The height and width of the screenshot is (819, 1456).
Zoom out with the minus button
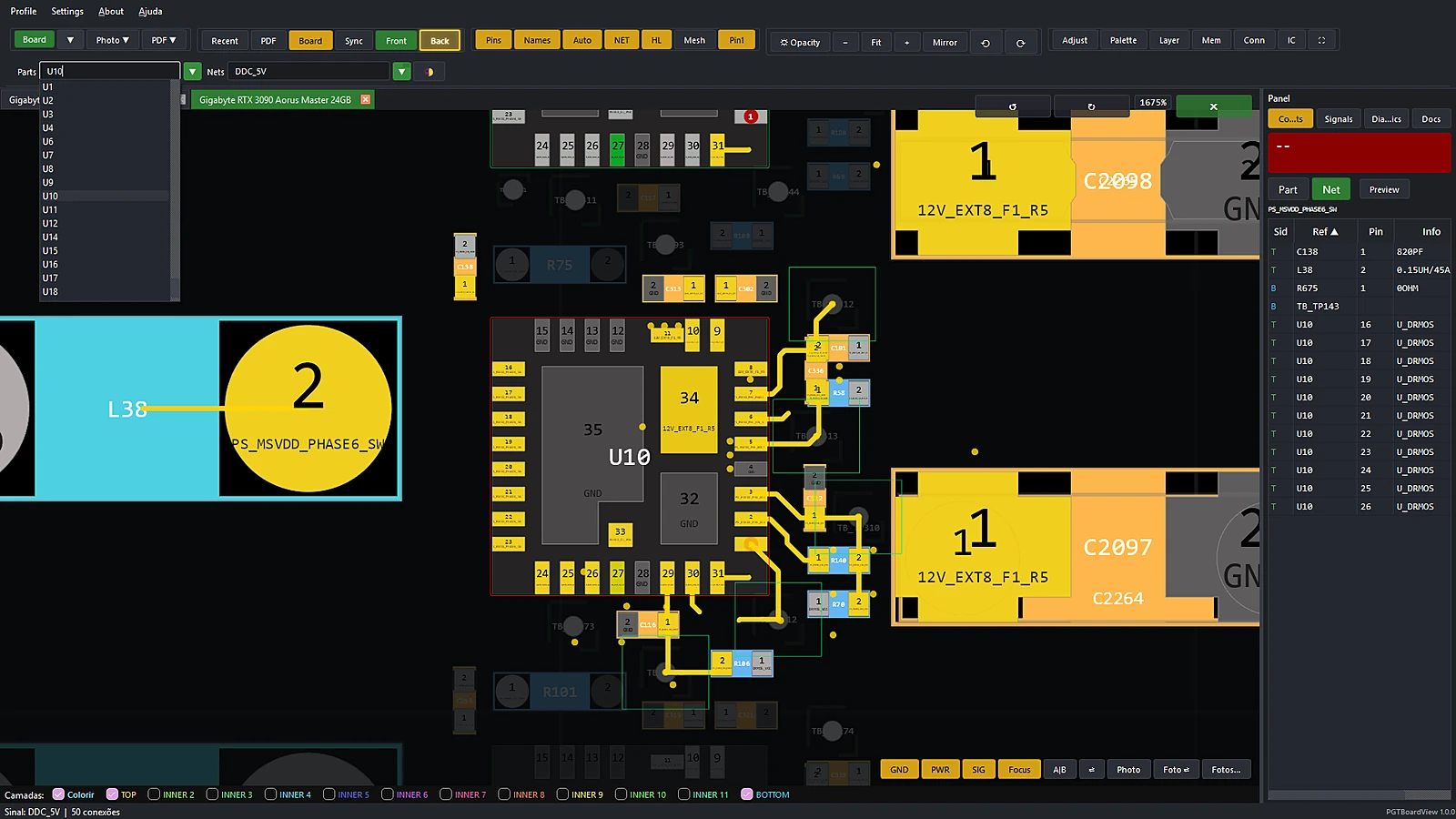coord(845,42)
